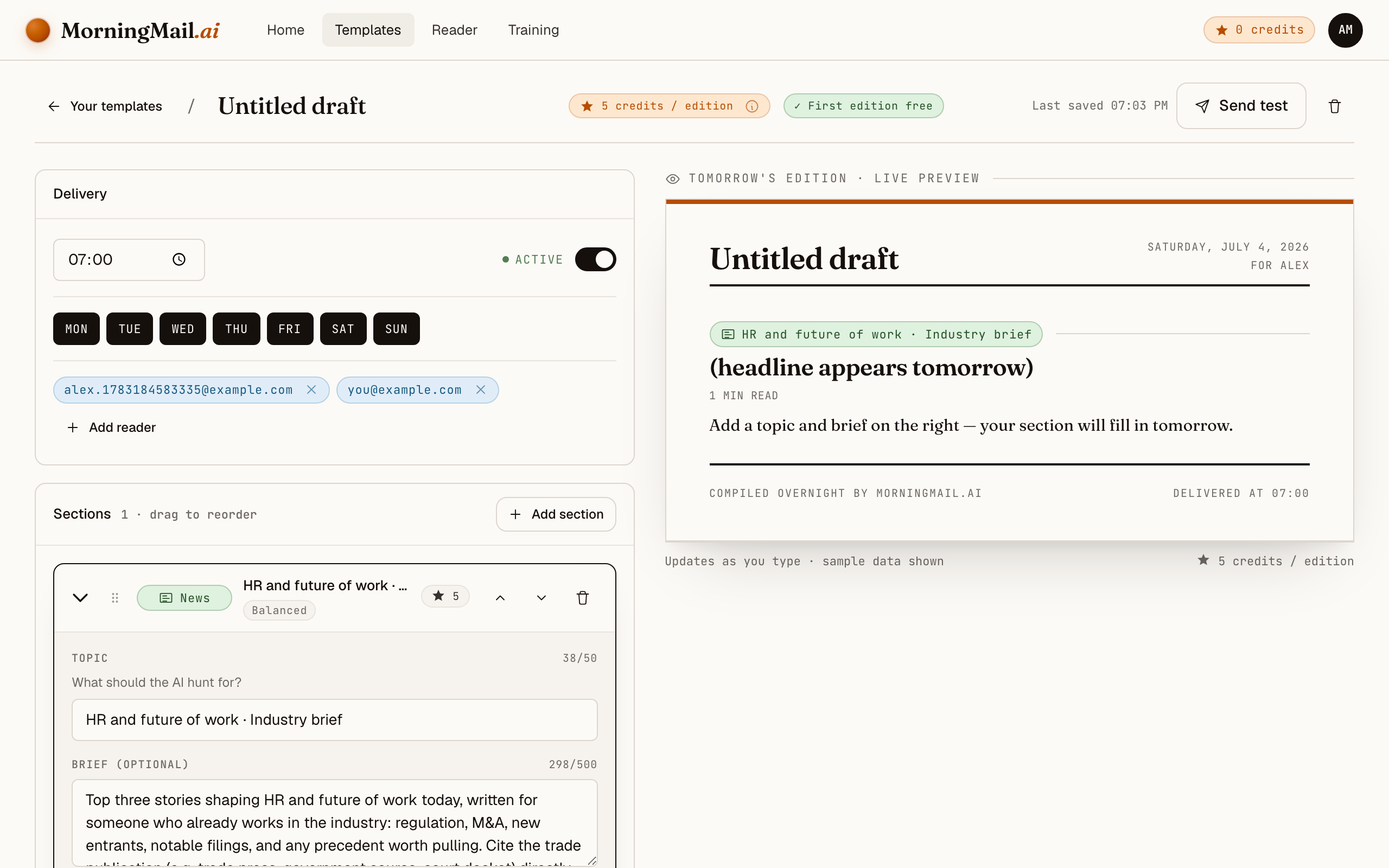Click the Topic input field

335,720
